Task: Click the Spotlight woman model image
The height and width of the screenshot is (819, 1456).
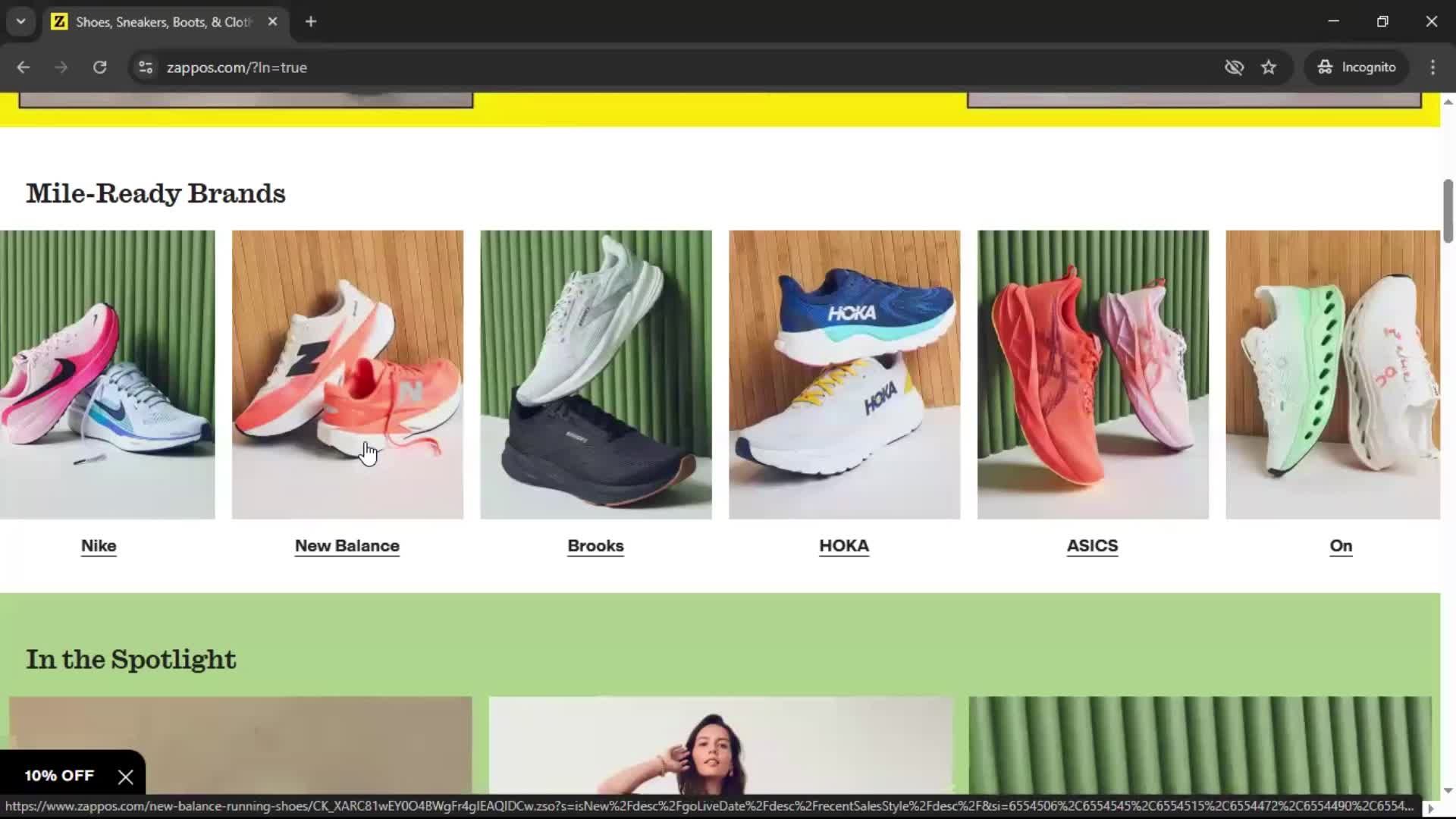Action: 720,745
